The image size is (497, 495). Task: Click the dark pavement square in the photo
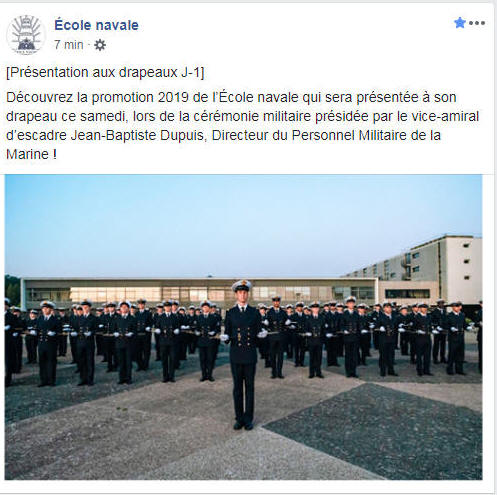(x=377, y=432)
